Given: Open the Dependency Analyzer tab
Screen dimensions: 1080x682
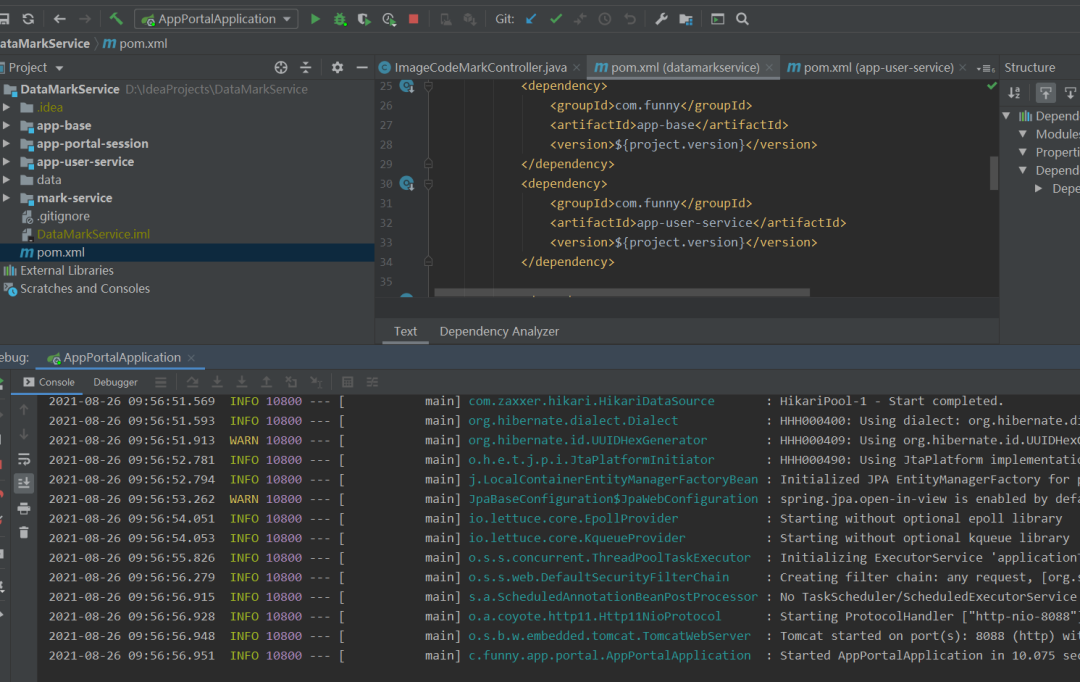Looking at the screenshot, I should click(x=499, y=332).
